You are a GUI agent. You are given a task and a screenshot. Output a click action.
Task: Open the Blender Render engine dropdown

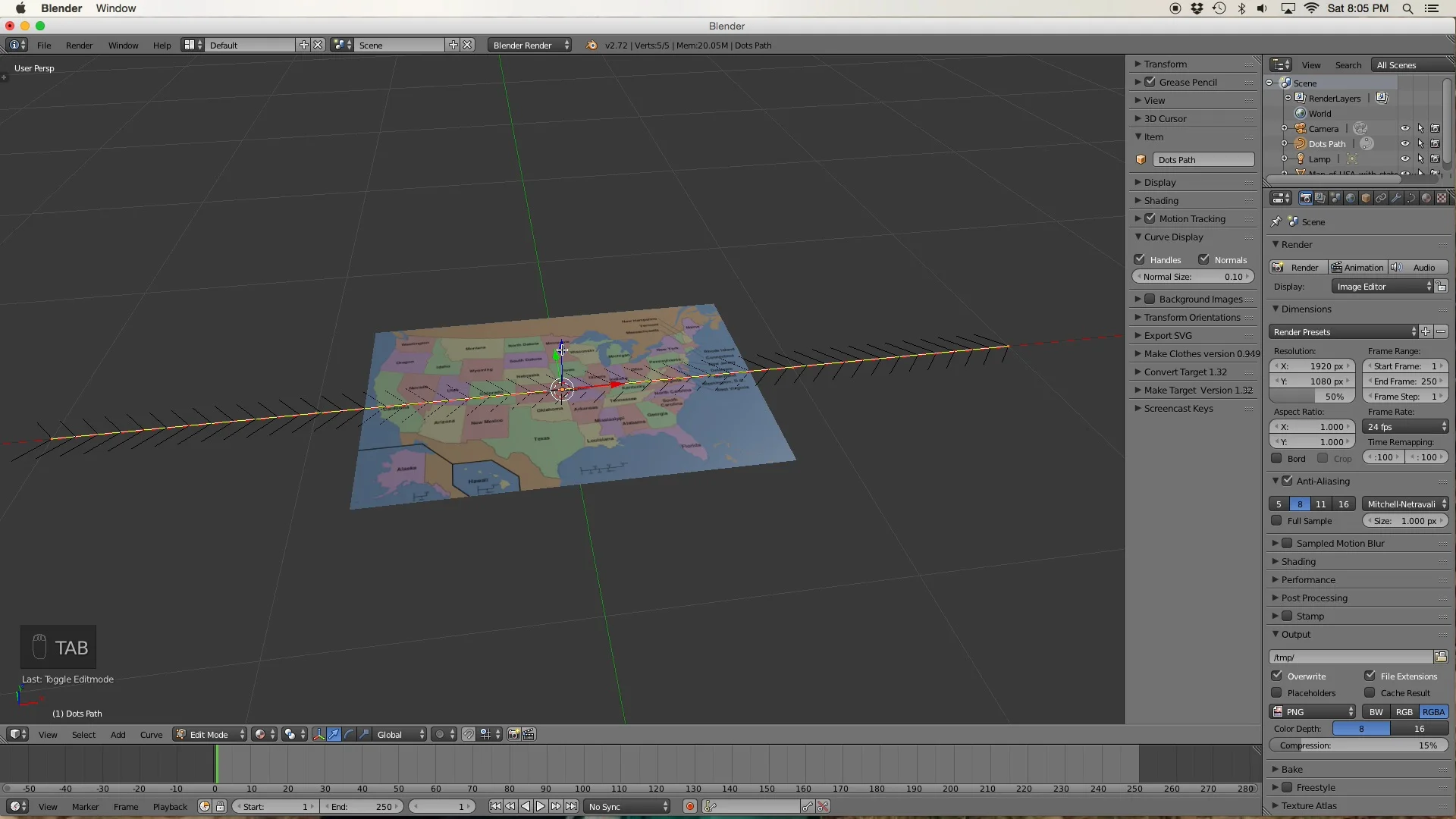click(529, 45)
